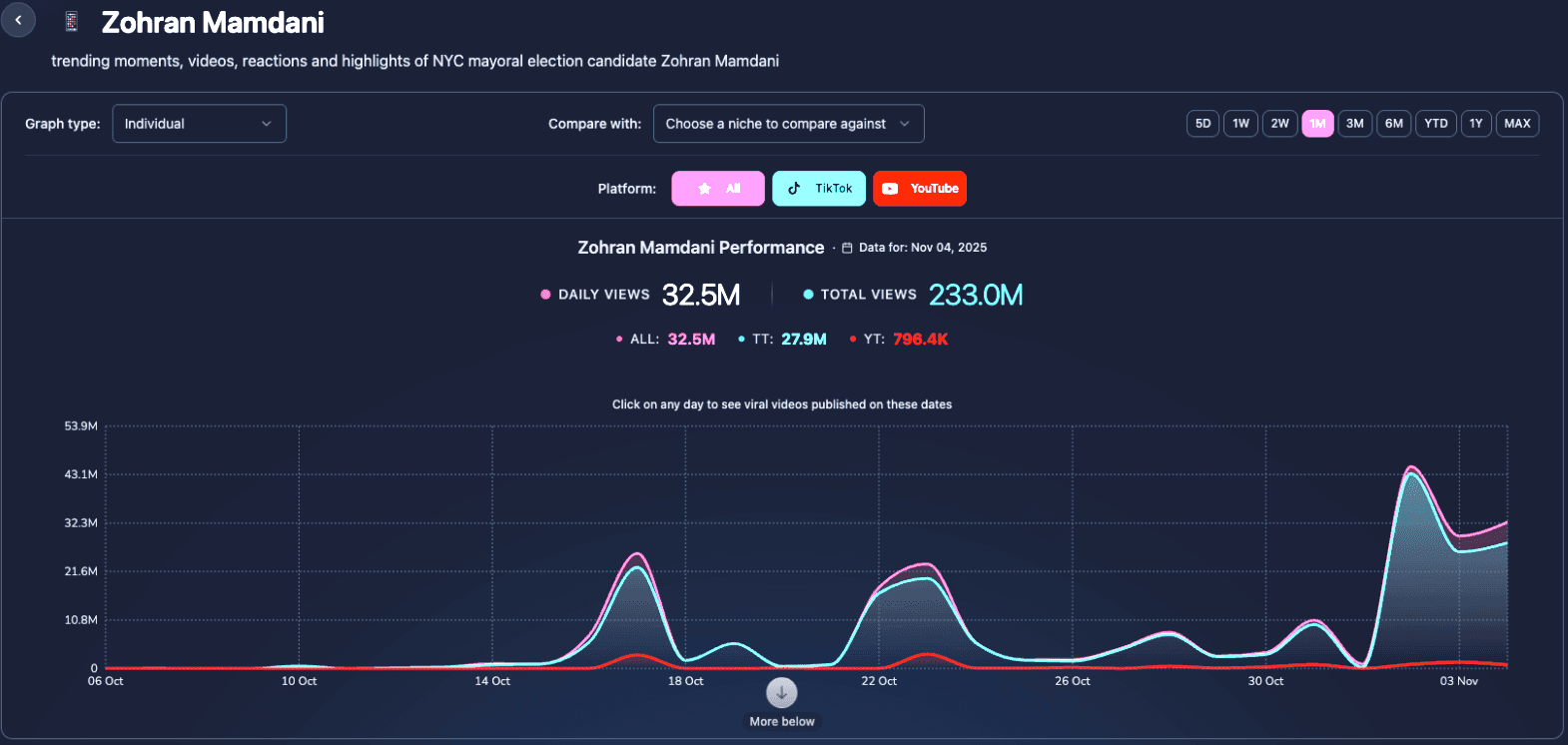
Task: Expand the niche comparison dropdown
Action: point(788,124)
